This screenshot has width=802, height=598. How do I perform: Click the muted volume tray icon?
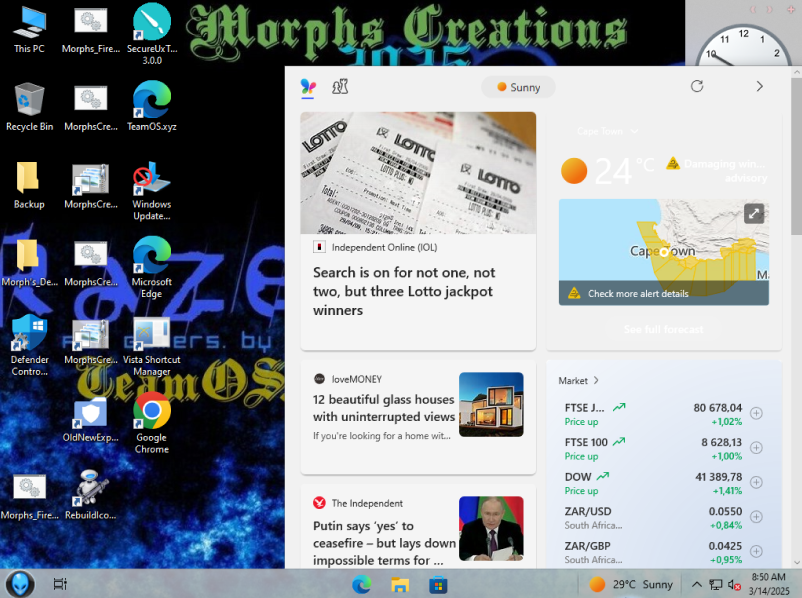click(734, 585)
